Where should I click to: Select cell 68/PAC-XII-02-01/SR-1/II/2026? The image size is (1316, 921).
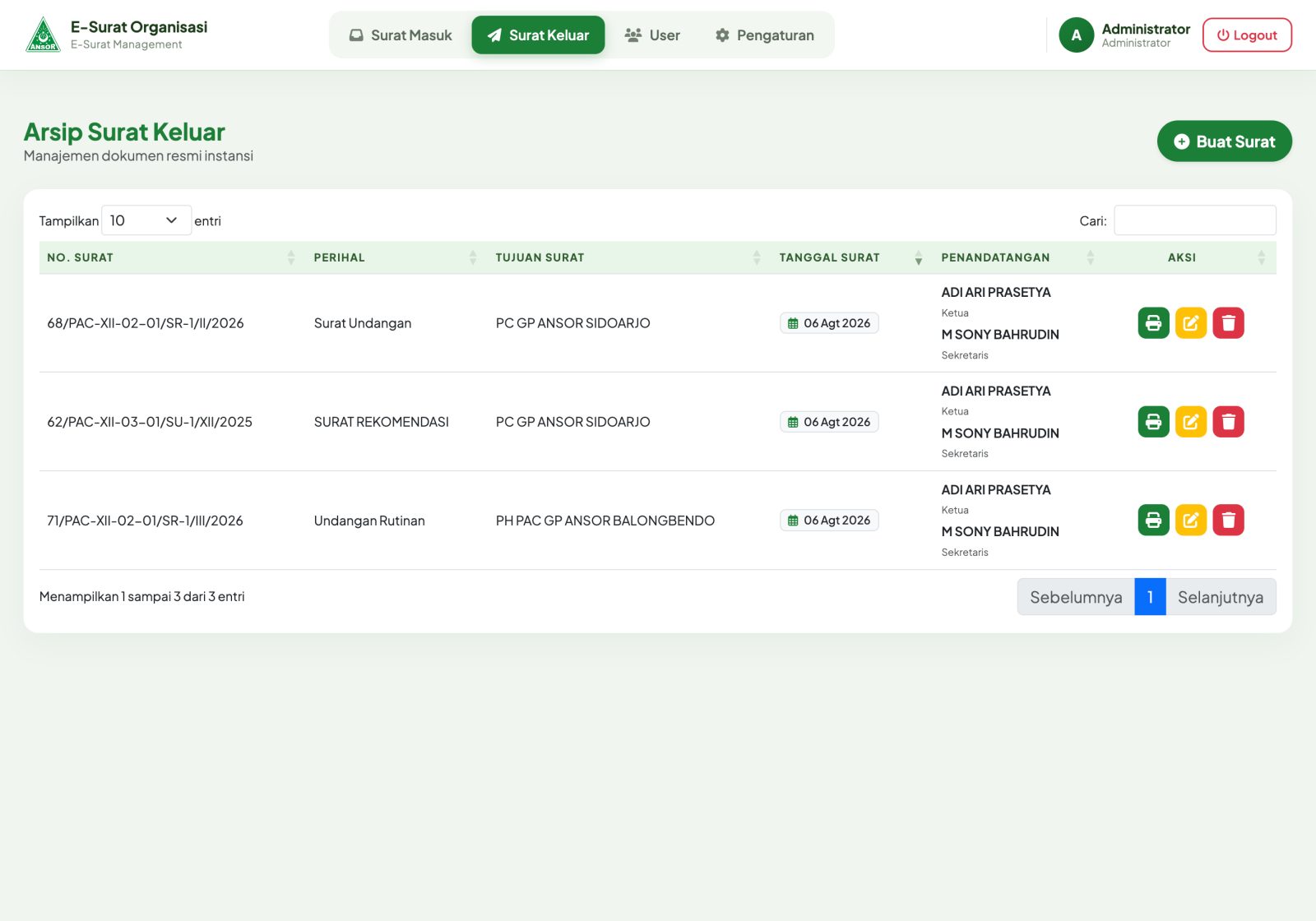coord(146,323)
